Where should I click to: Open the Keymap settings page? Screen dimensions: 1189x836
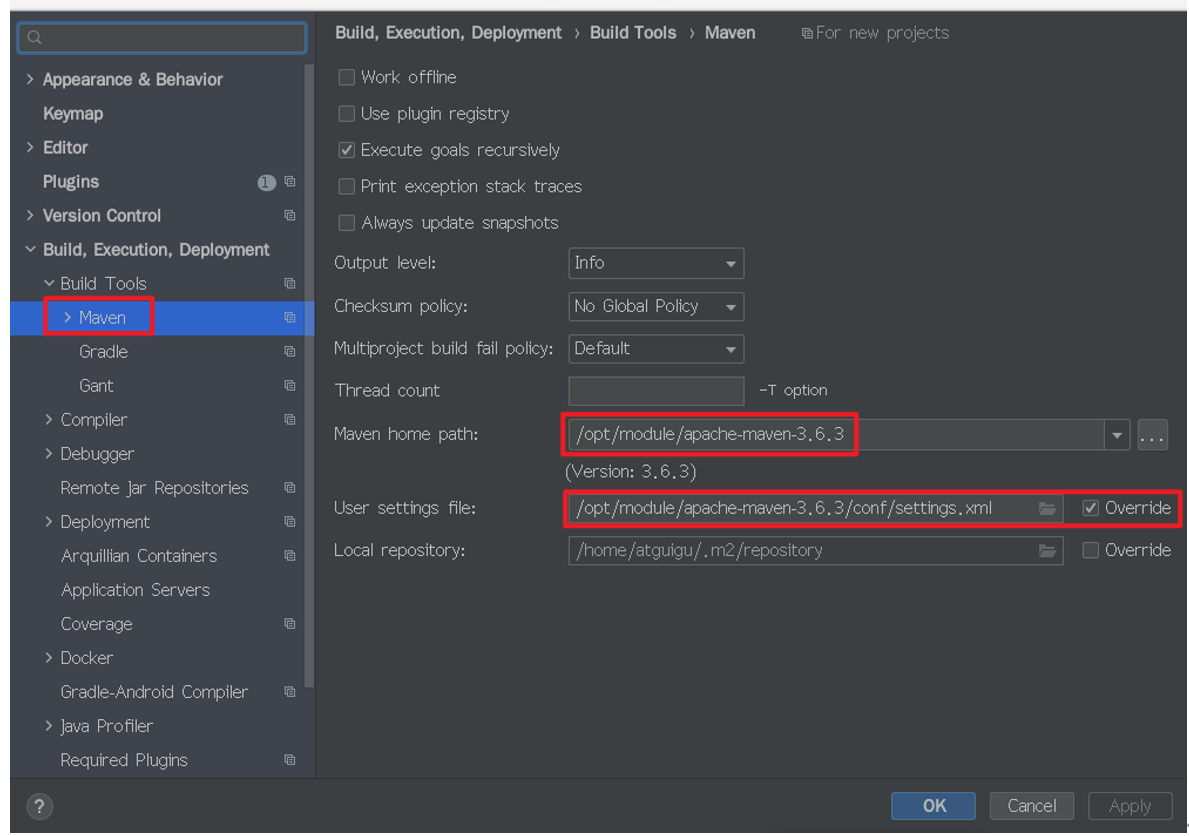pos(73,114)
